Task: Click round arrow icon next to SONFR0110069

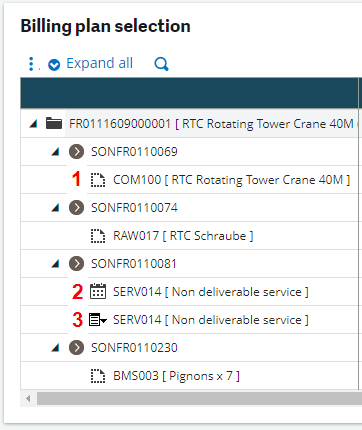Action: (x=76, y=152)
